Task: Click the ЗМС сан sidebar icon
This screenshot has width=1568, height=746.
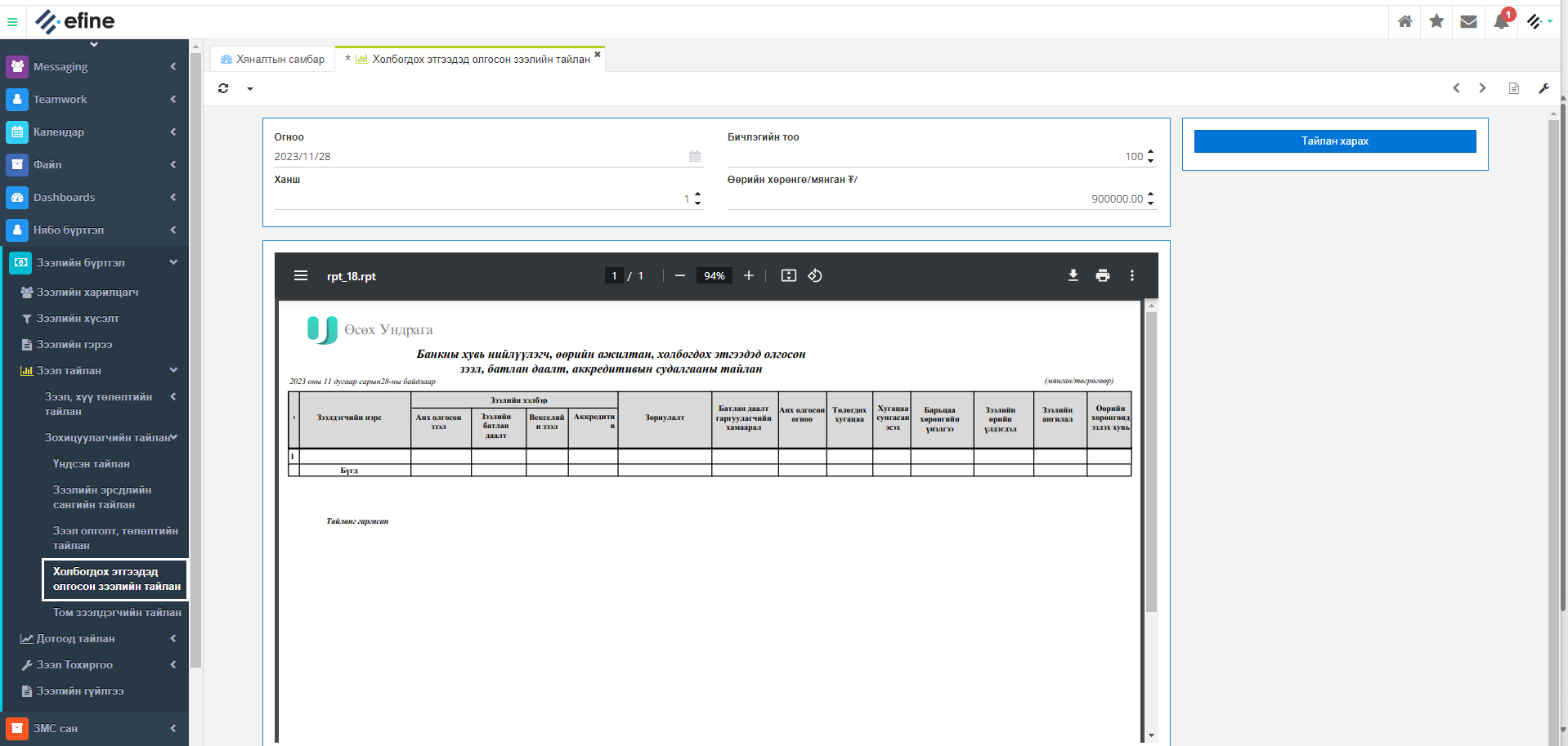Action: pyautogui.click(x=17, y=728)
